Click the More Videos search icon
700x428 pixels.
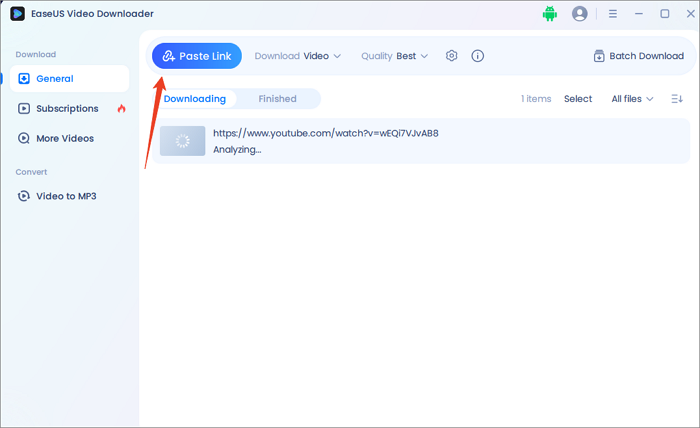click(24, 138)
